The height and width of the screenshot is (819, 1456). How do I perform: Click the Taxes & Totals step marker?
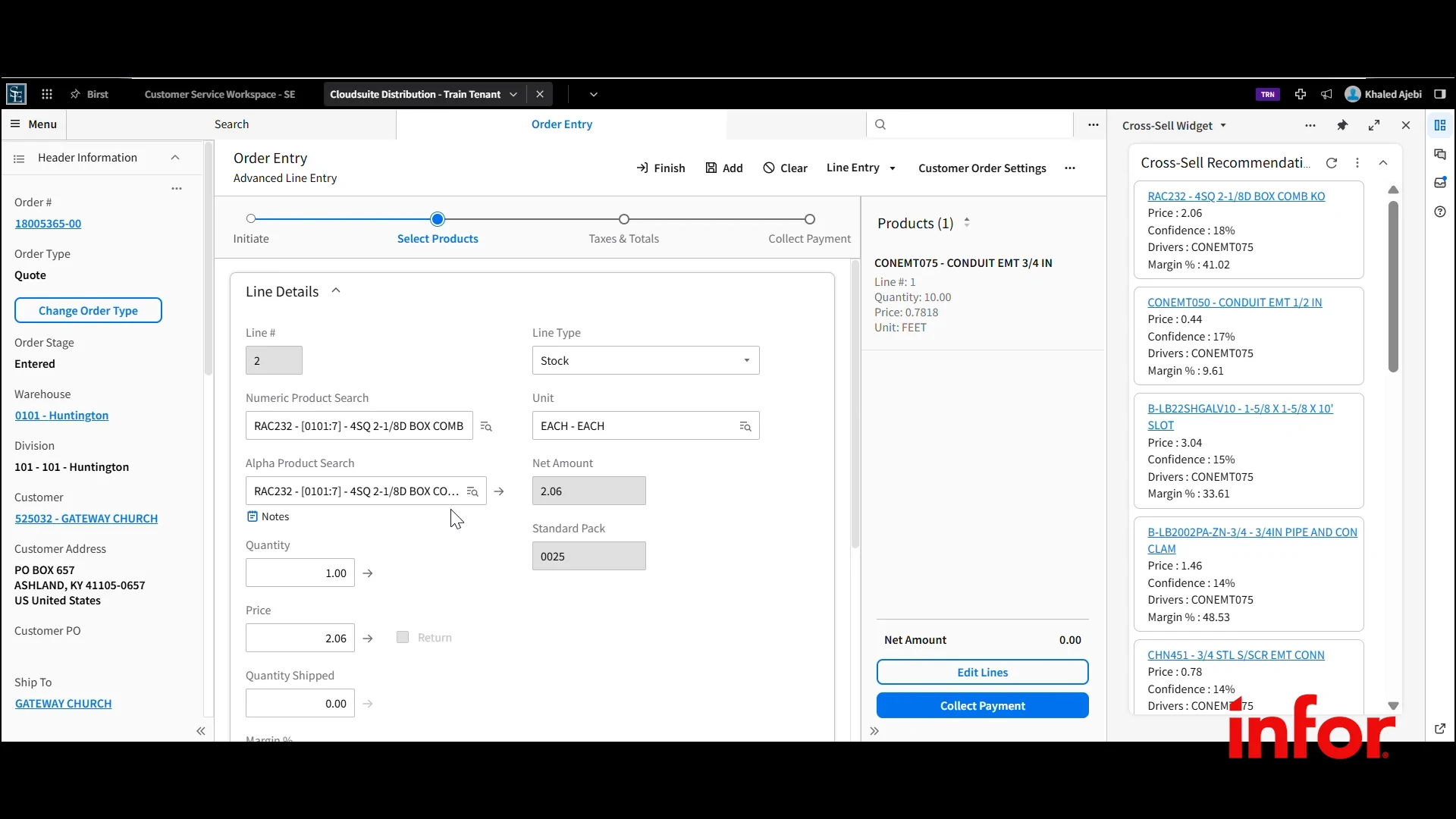coord(624,219)
